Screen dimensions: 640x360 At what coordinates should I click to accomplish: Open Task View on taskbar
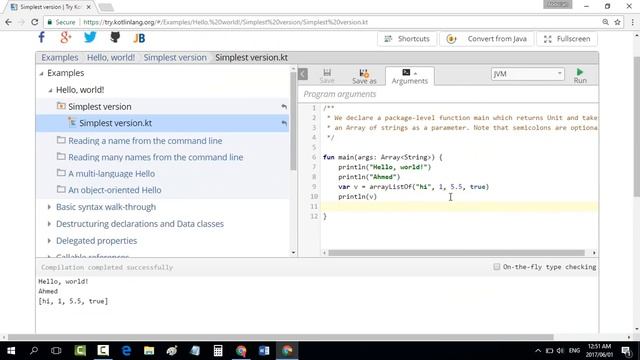(x=56, y=351)
